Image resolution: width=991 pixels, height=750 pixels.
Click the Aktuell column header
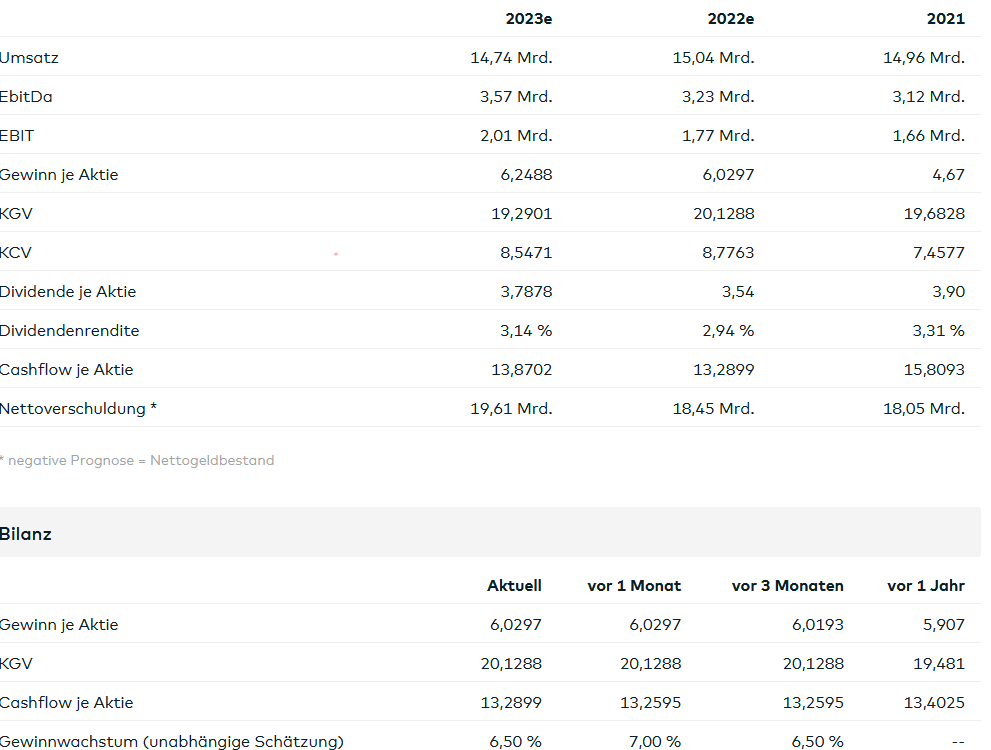click(x=514, y=586)
